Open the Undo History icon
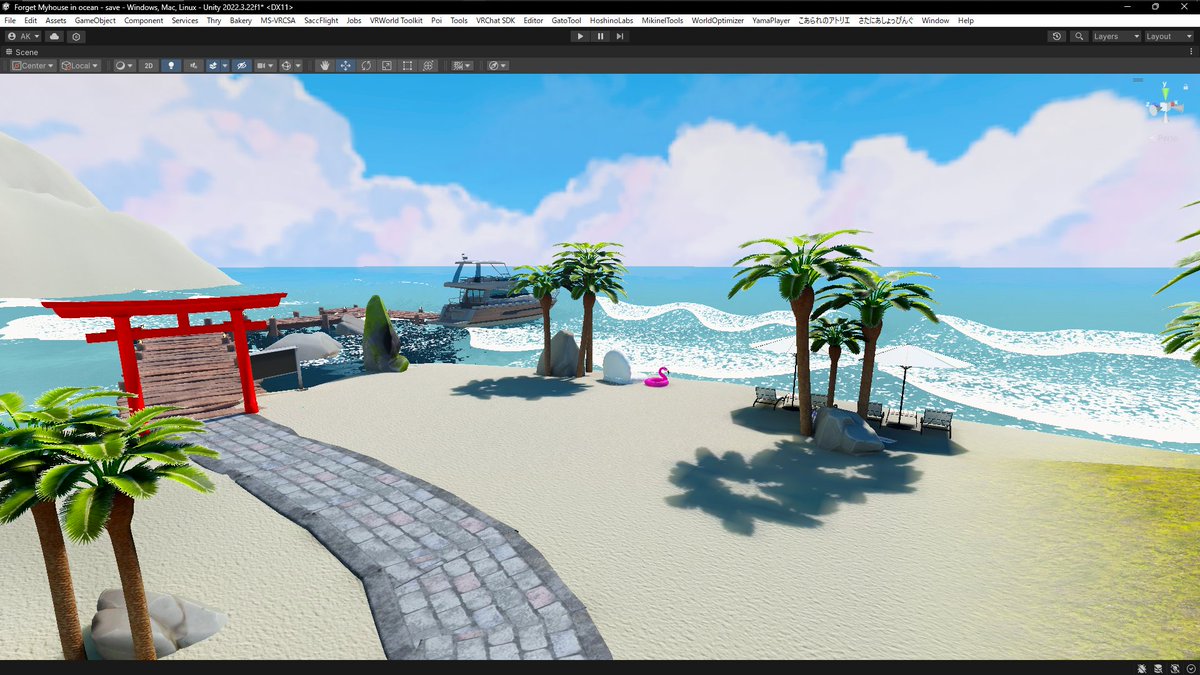Screen dimensions: 1200x675 tap(1057, 36)
